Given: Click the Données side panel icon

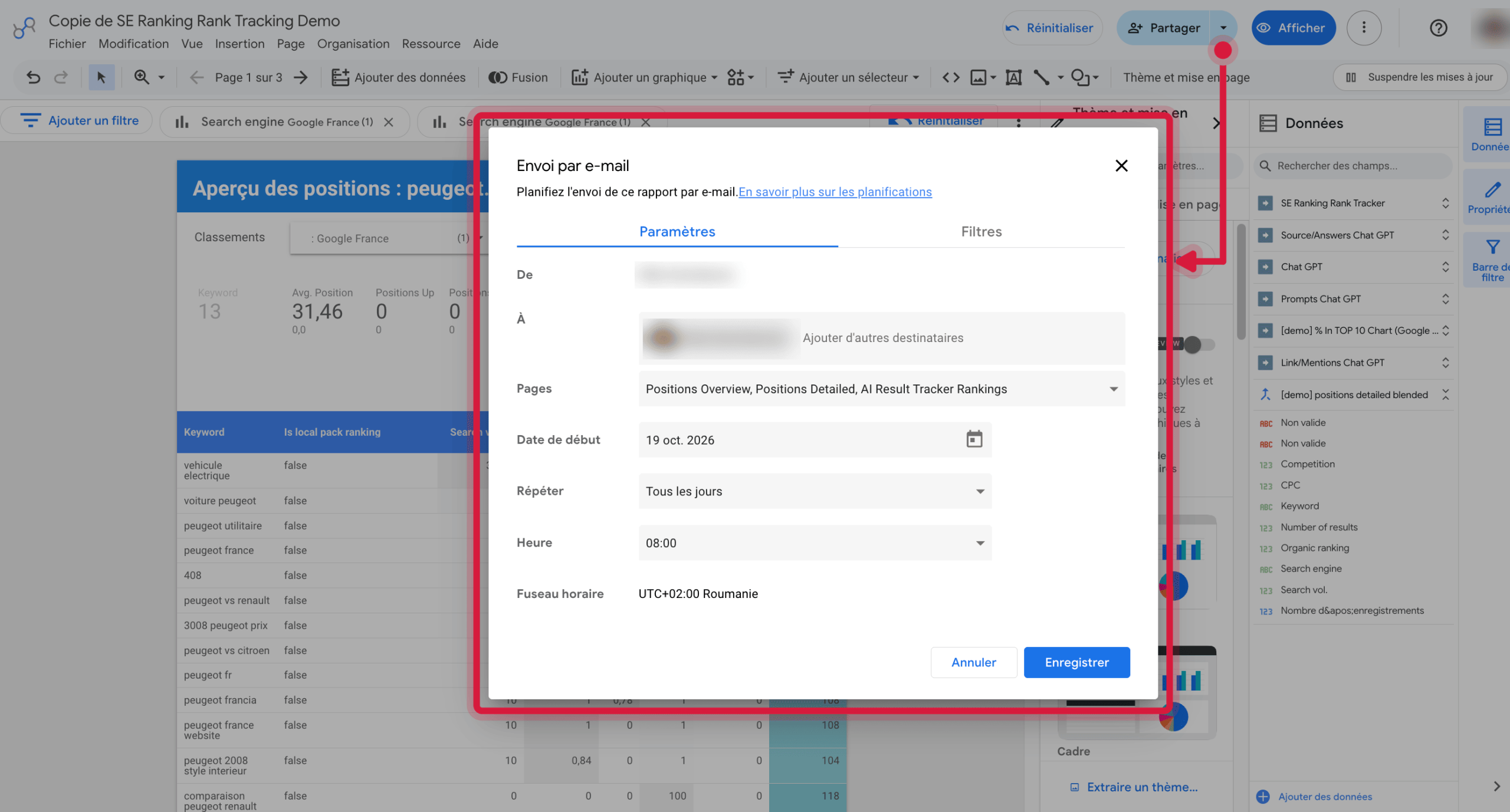Looking at the screenshot, I should tap(1492, 134).
